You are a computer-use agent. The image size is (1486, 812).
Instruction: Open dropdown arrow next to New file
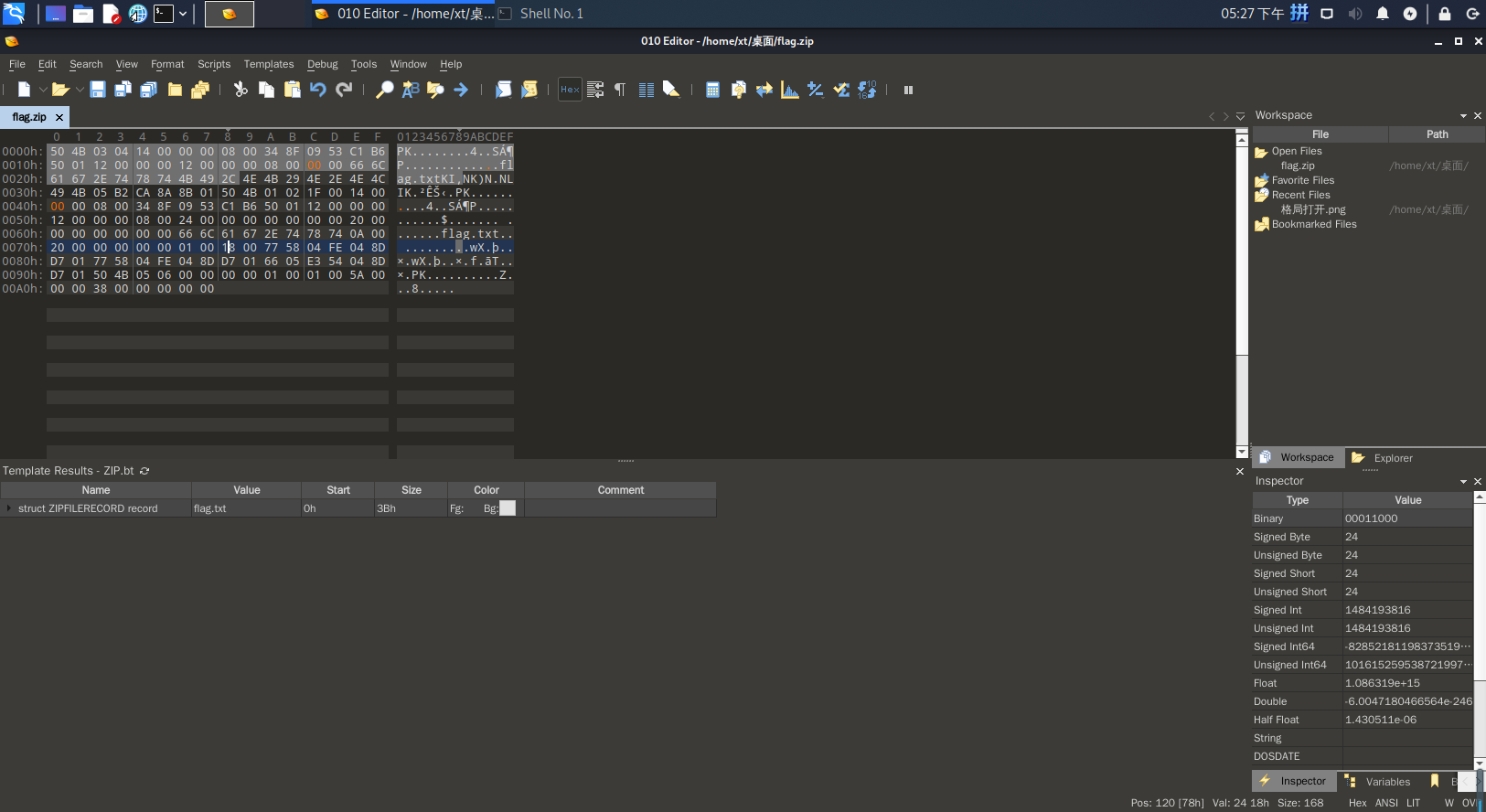tap(42, 90)
